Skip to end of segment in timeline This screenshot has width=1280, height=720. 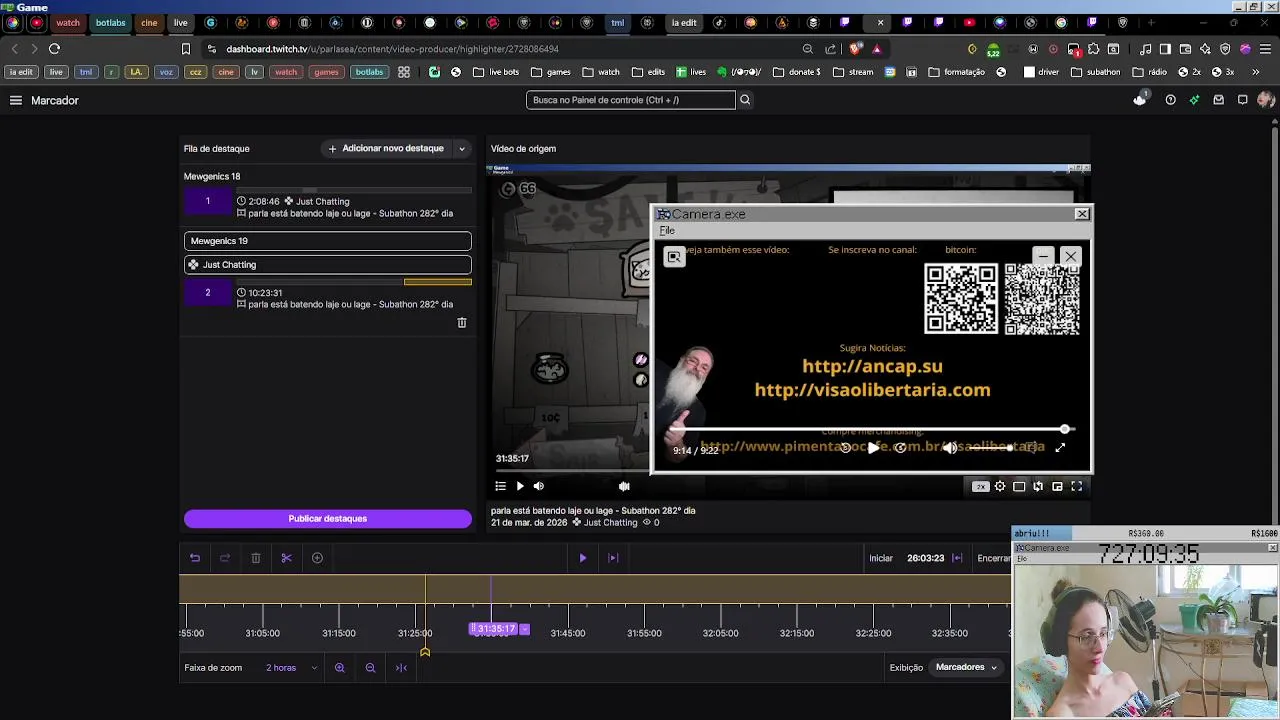pyautogui.click(x=613, y=558)
